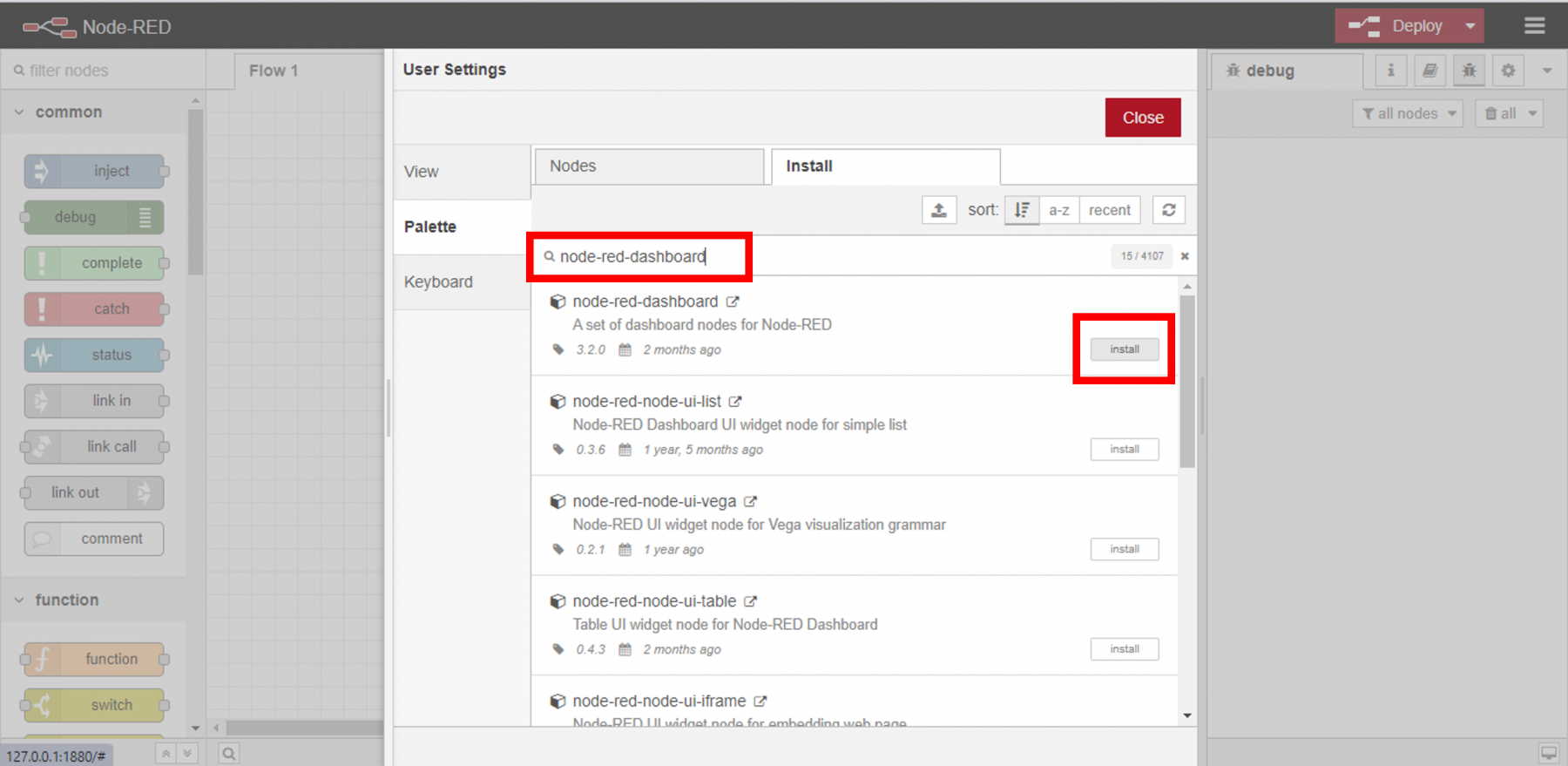Open the node-red-dashboard external link icon
This screenshot has width=1568, height=766.
733,302
